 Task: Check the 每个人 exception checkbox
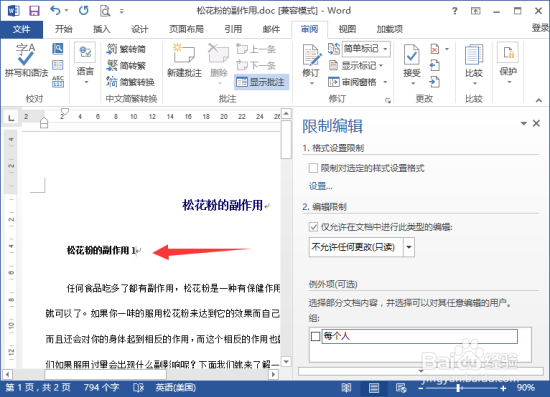(x=315, y=336)
